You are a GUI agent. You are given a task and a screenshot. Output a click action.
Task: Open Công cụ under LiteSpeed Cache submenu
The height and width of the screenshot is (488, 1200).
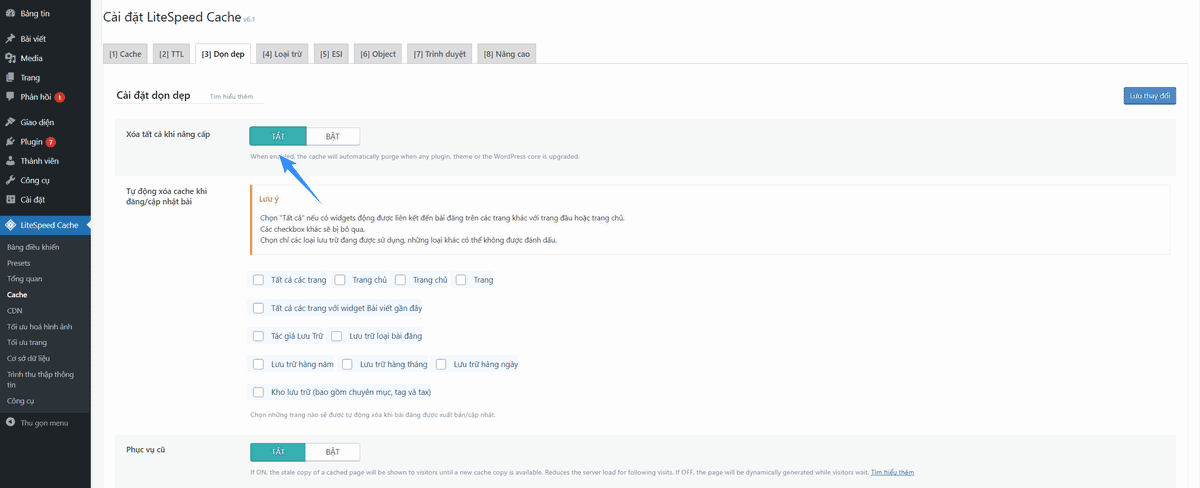tap(21, 400)
